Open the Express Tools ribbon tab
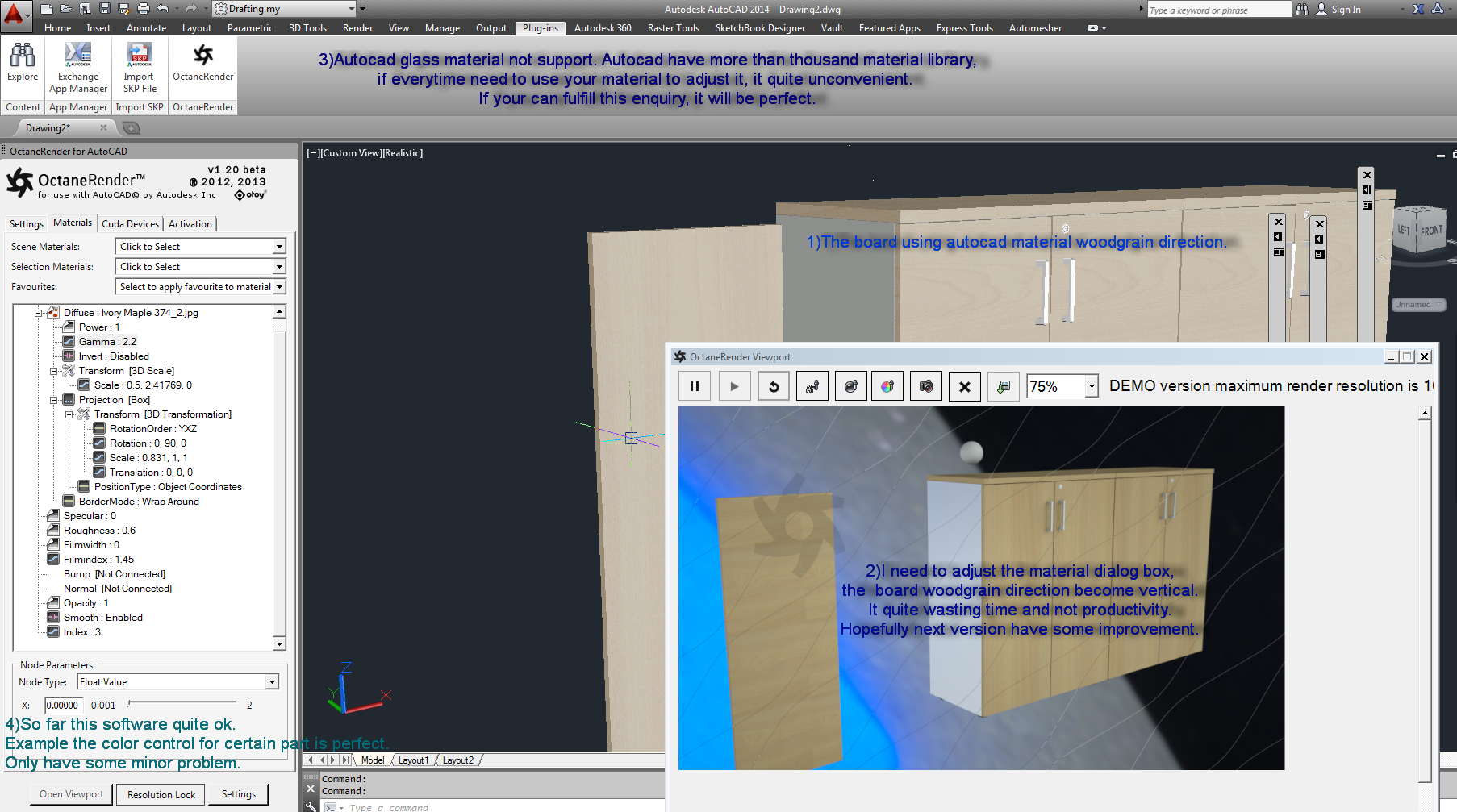The image size is (1457, 812). point(964,28)
